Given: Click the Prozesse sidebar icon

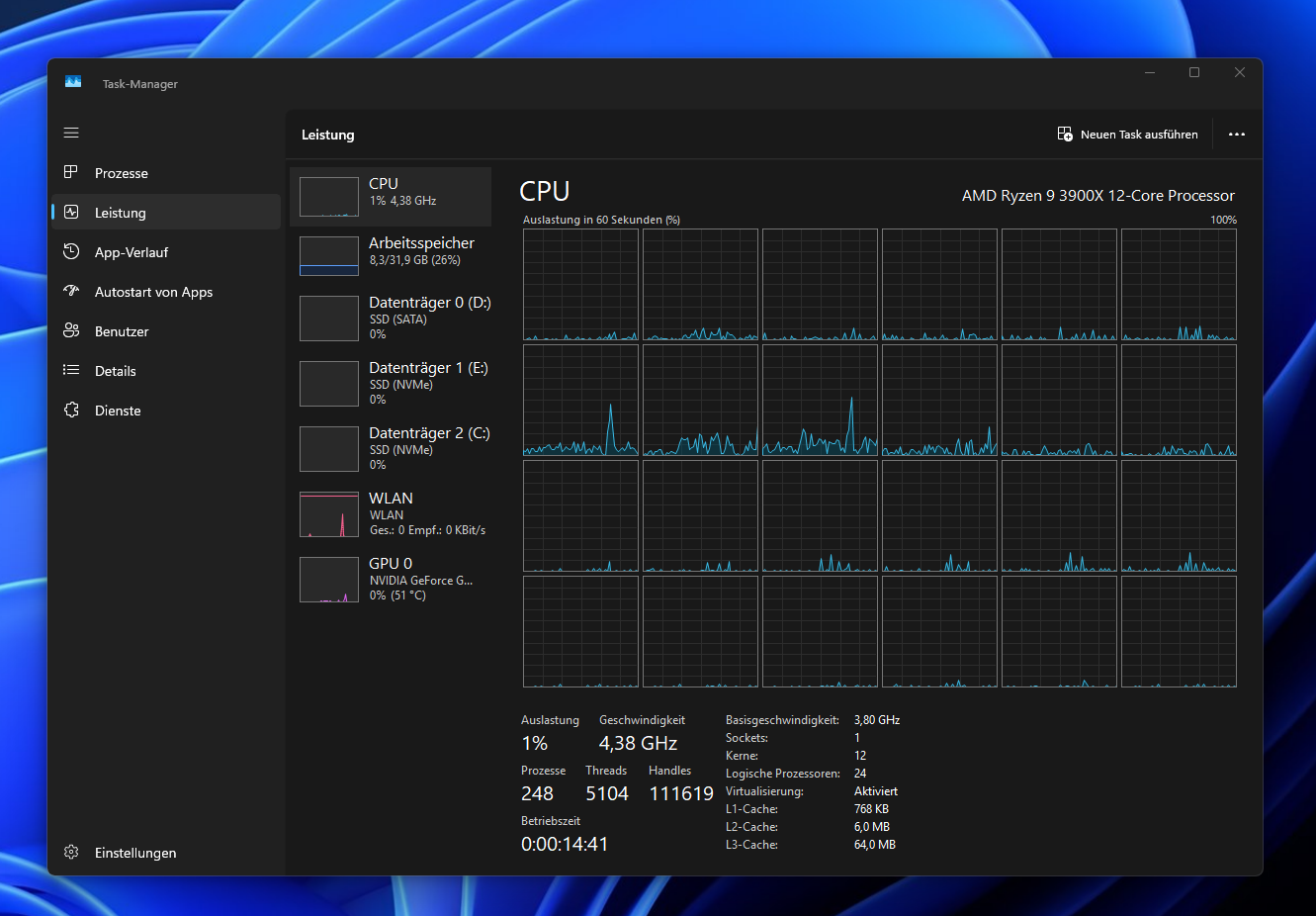Looking at the screenshot, I should click(71, 172).
